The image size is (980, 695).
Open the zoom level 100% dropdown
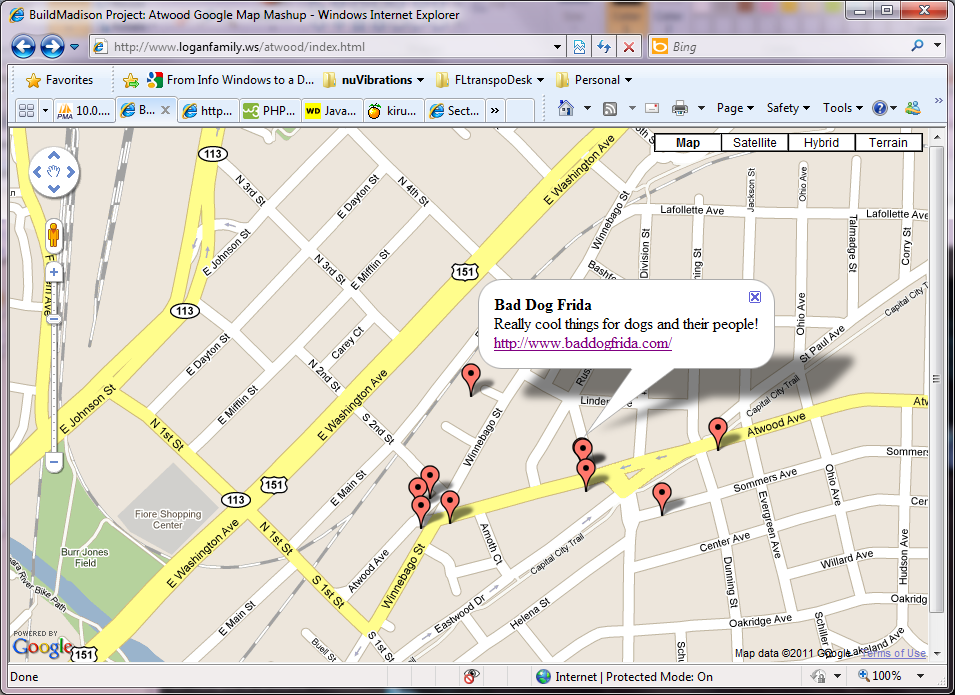point(920,676)
